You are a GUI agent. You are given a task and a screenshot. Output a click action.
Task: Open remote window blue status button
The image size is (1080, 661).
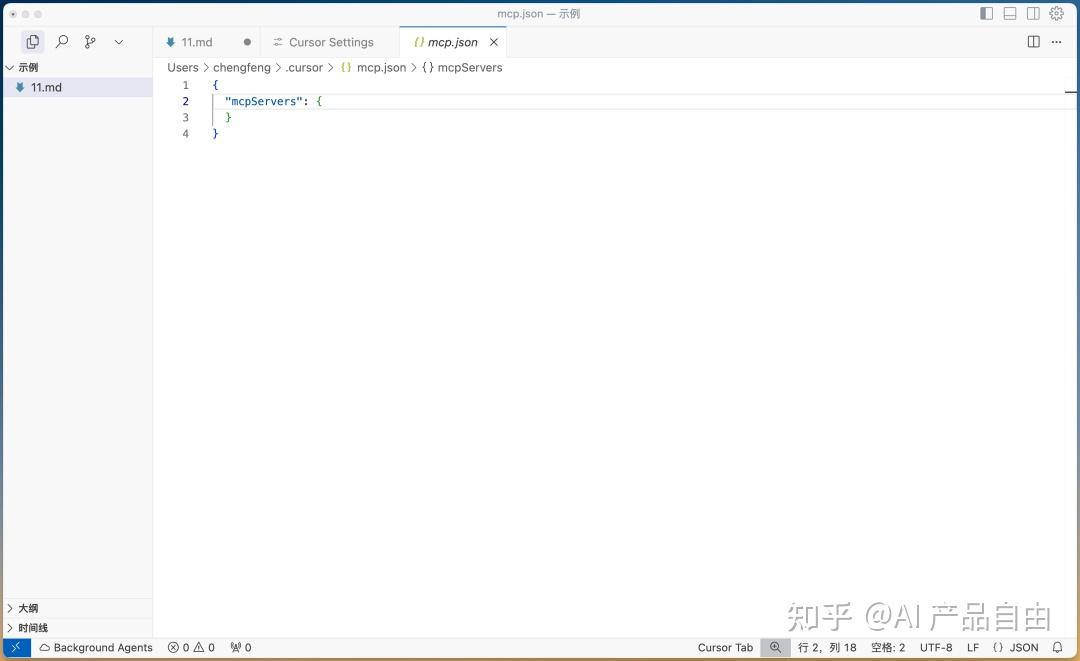[17, 647]
